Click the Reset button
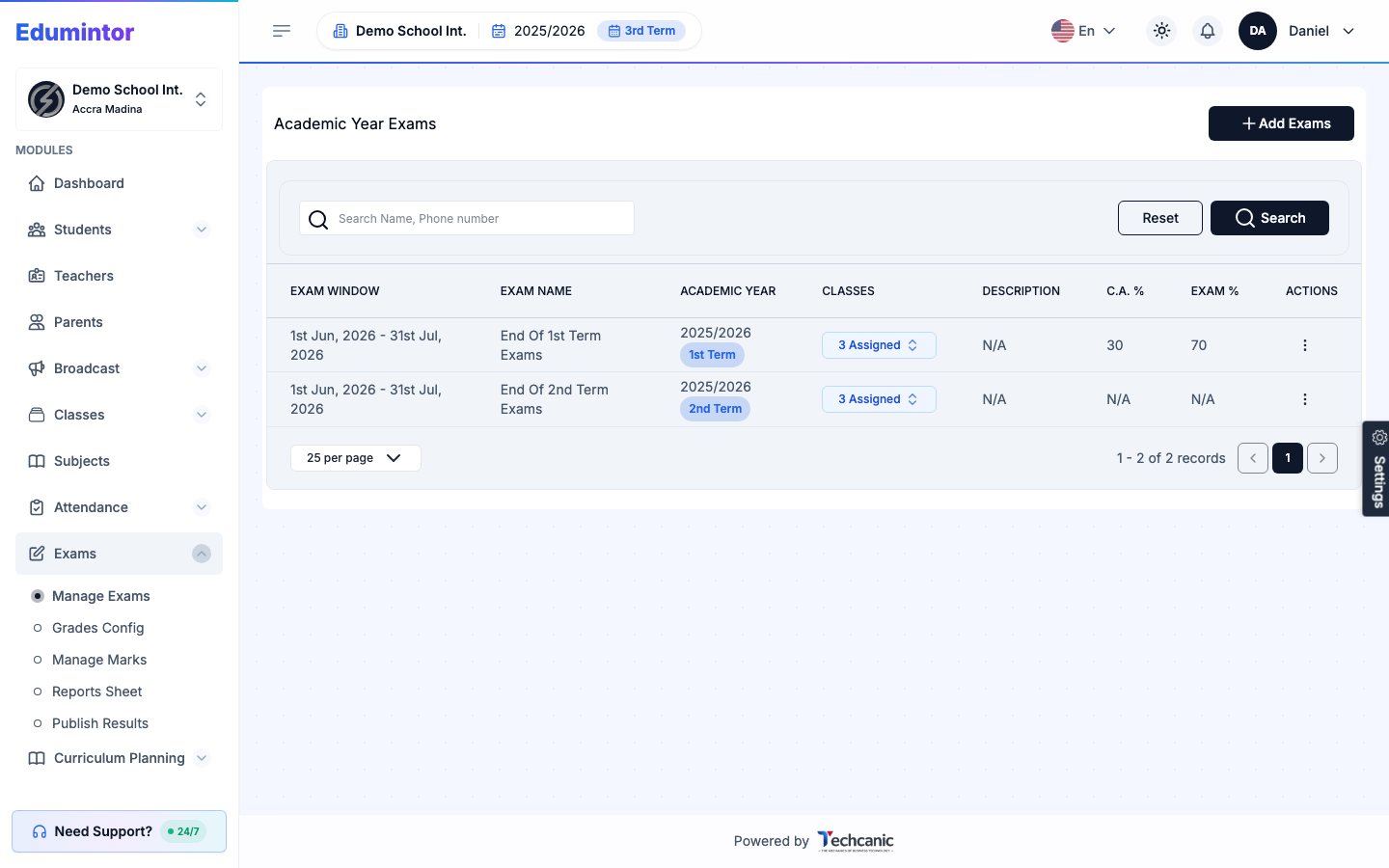 coord(1160,218)
